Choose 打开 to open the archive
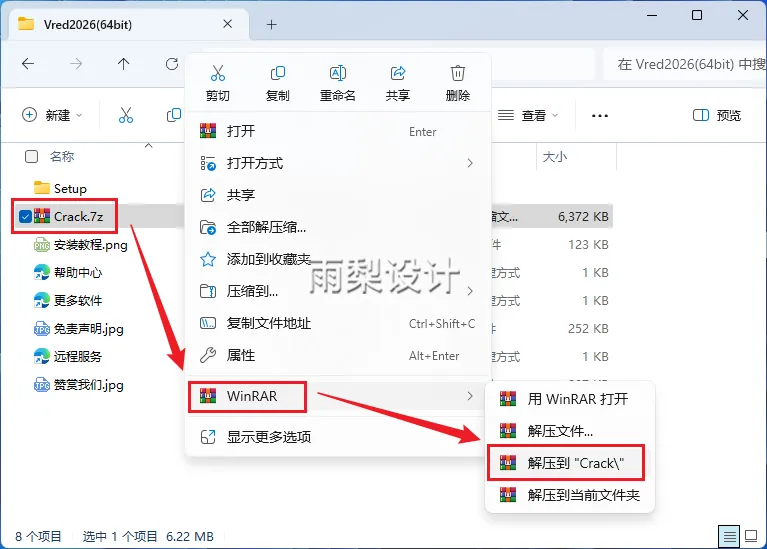This screenshot has width=767, height=549. (x=338, y=131)
